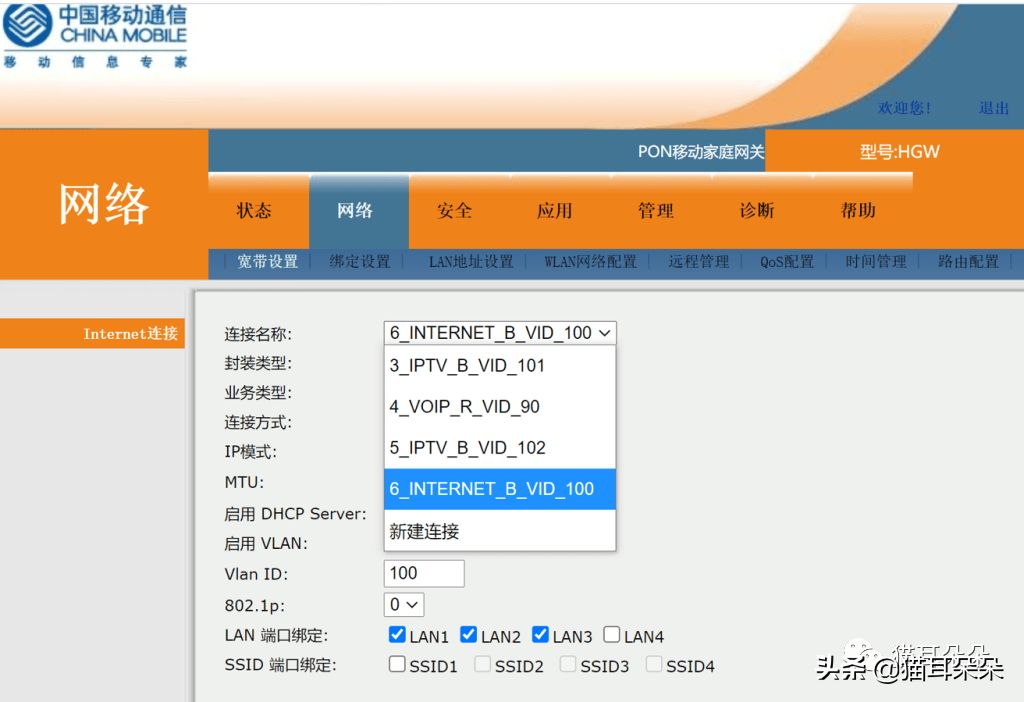Switch to the 安全 tab
Image resolution: width=1024 pixels, height=702 pixels.
click(454, 211)
